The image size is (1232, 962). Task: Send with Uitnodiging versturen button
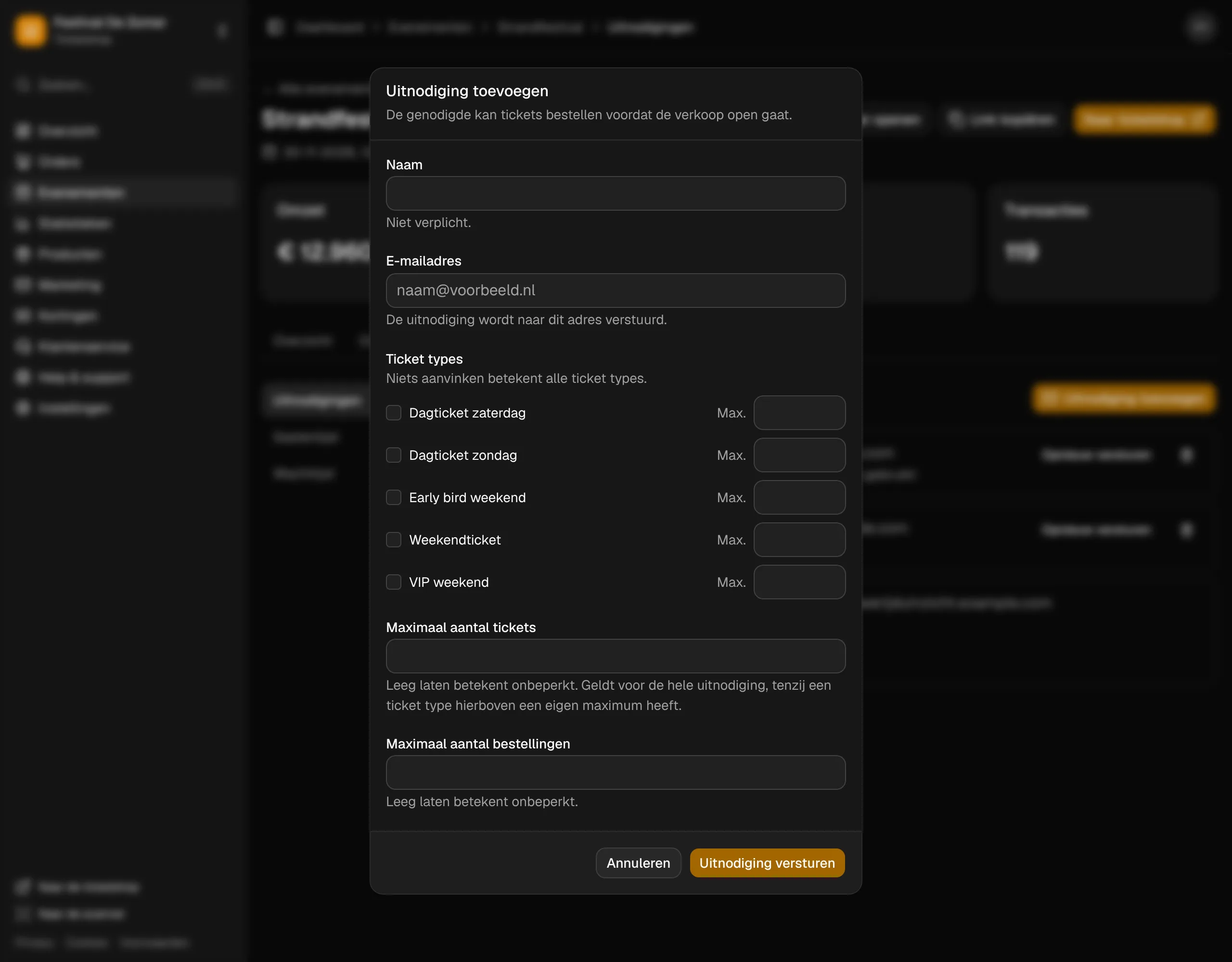(x=767, y=863)
